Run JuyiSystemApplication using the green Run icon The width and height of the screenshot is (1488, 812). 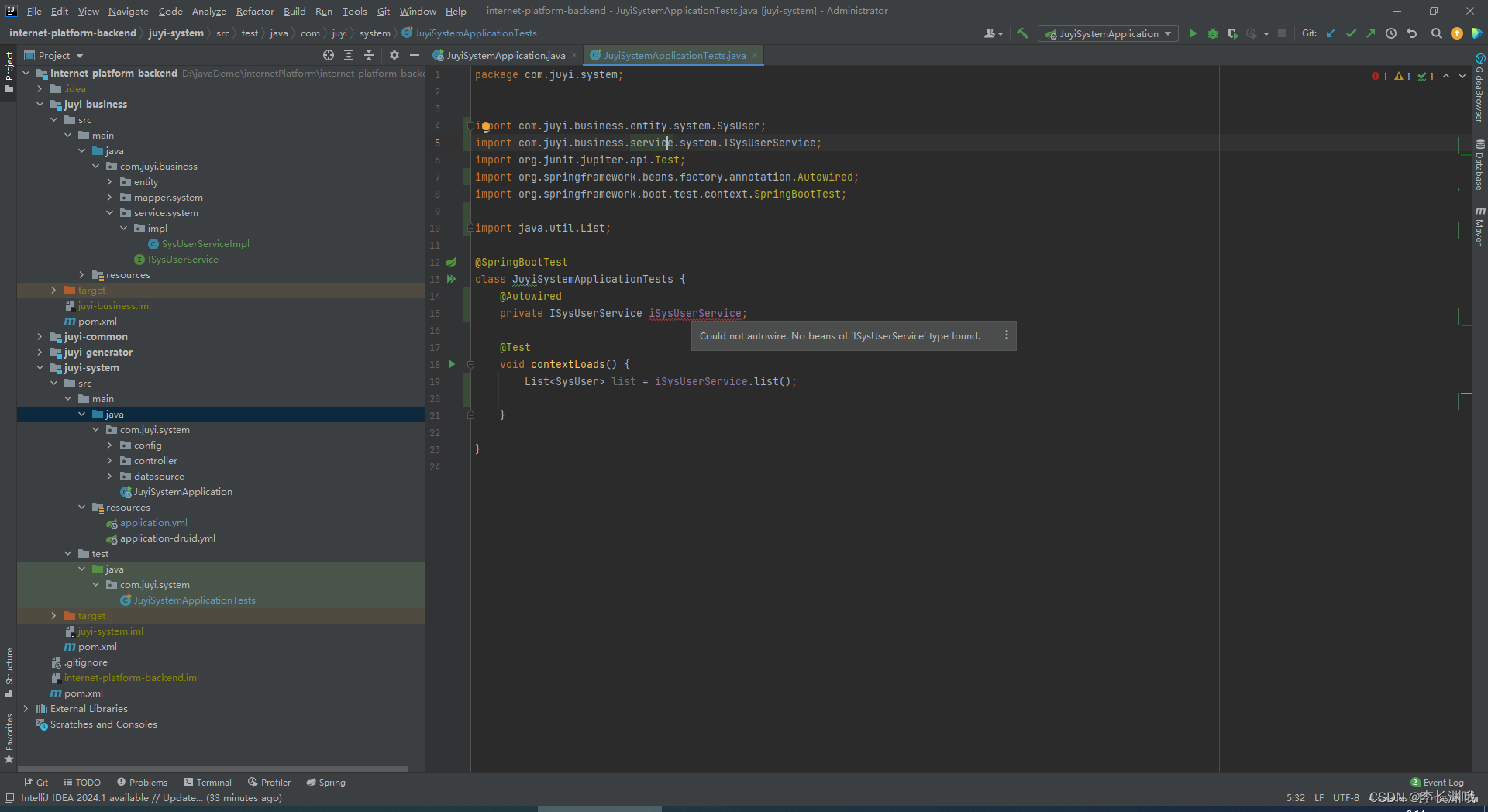tap(1193, 33)
